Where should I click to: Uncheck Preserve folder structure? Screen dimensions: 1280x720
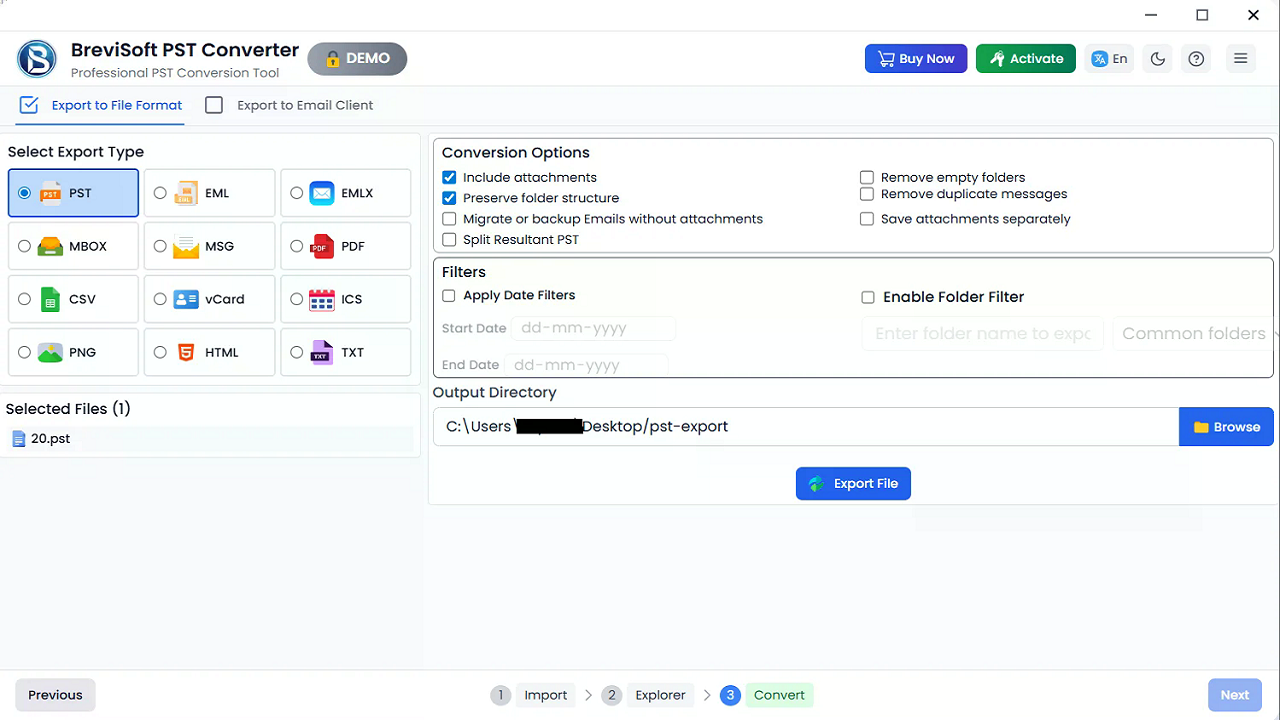[449, 198]
